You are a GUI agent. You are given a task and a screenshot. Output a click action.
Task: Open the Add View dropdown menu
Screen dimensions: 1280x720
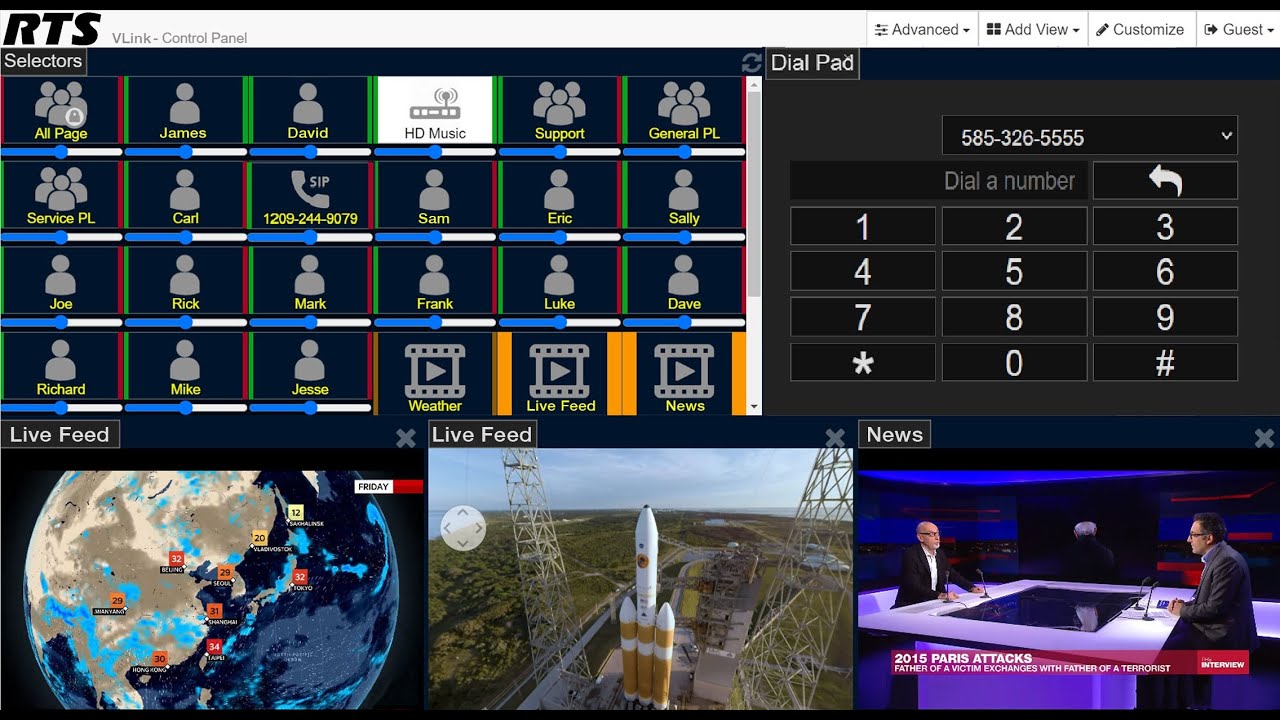point(1033,29)
